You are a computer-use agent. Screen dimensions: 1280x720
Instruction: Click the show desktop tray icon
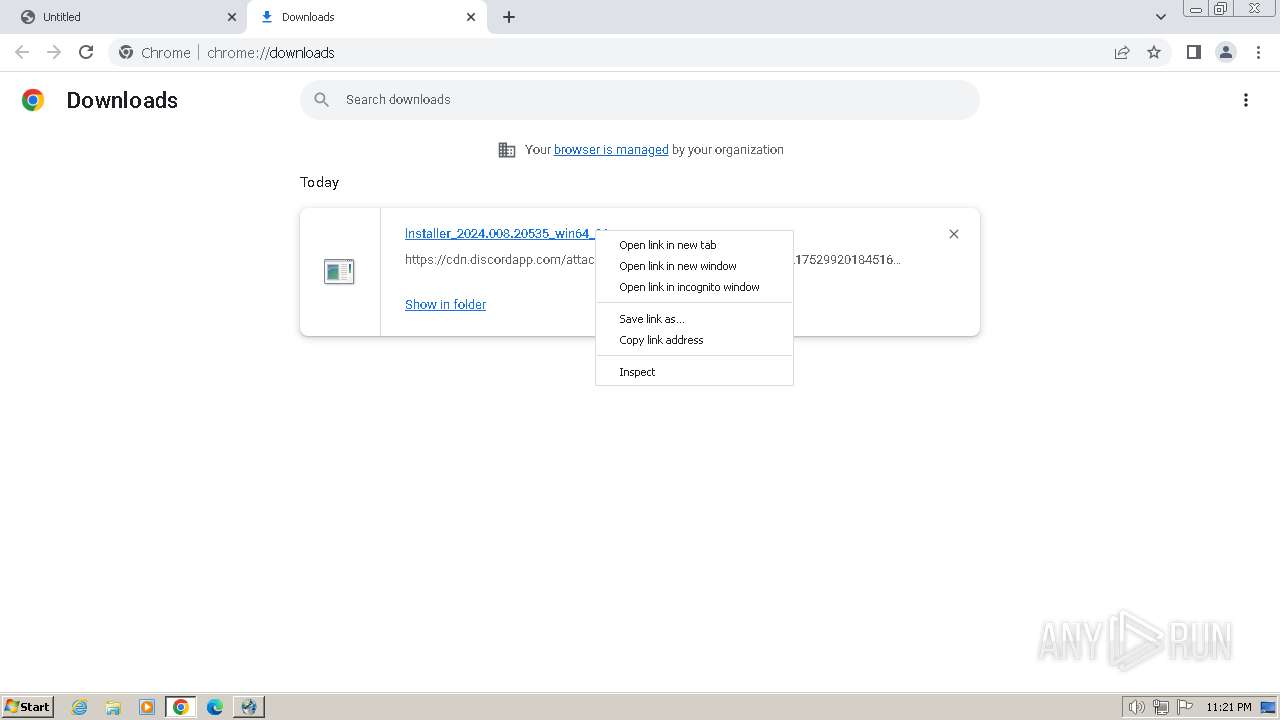point(1269,707)
